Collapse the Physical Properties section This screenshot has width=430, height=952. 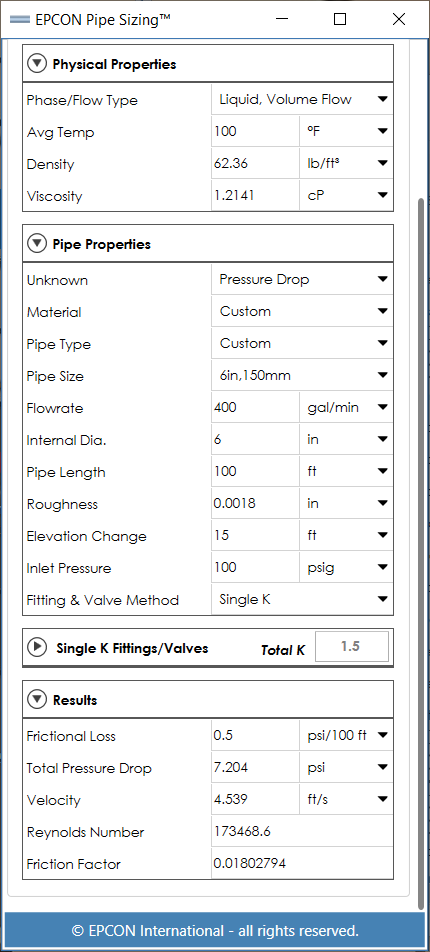(x=37, y=64)
